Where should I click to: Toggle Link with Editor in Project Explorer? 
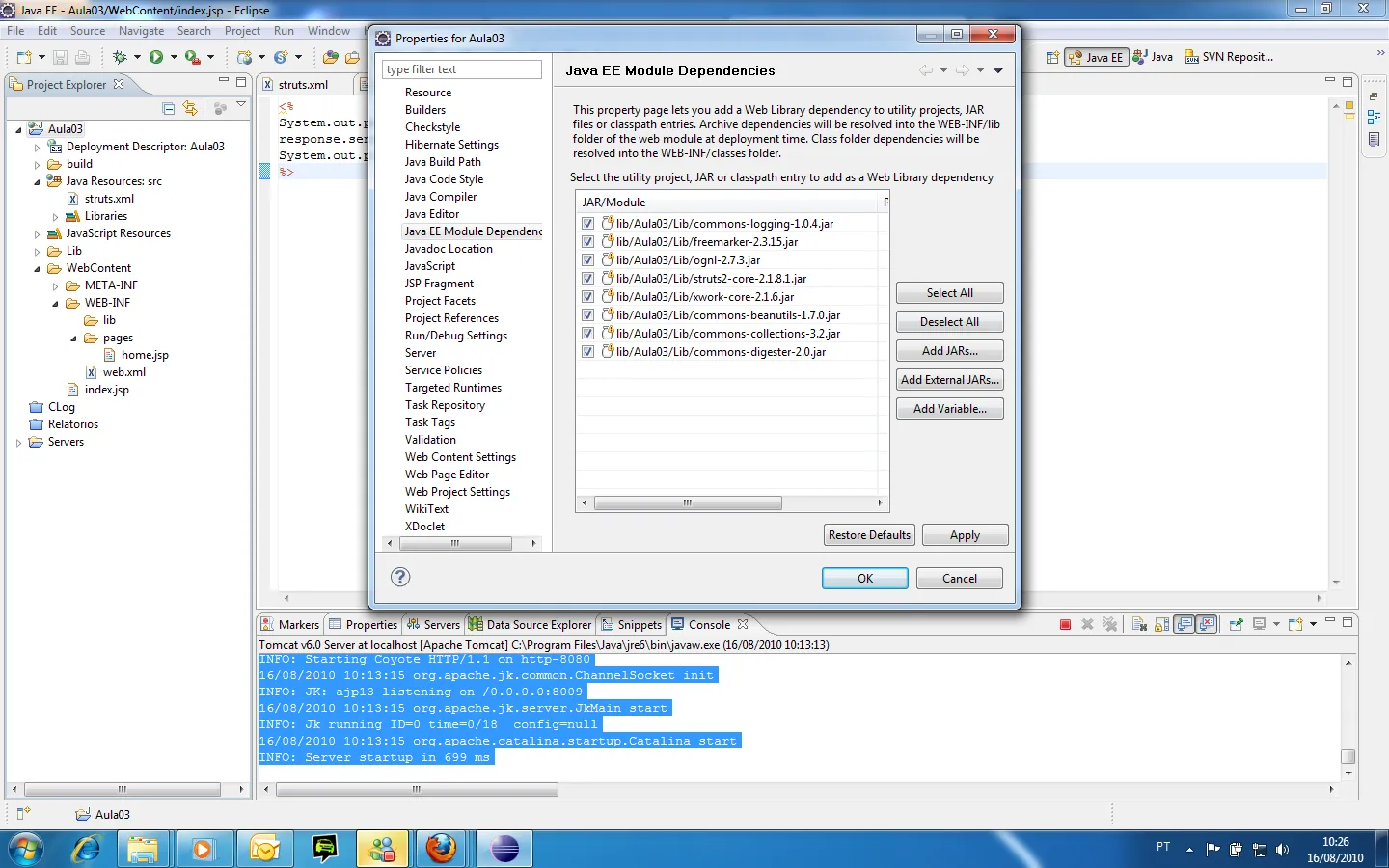tap(190, 108)
